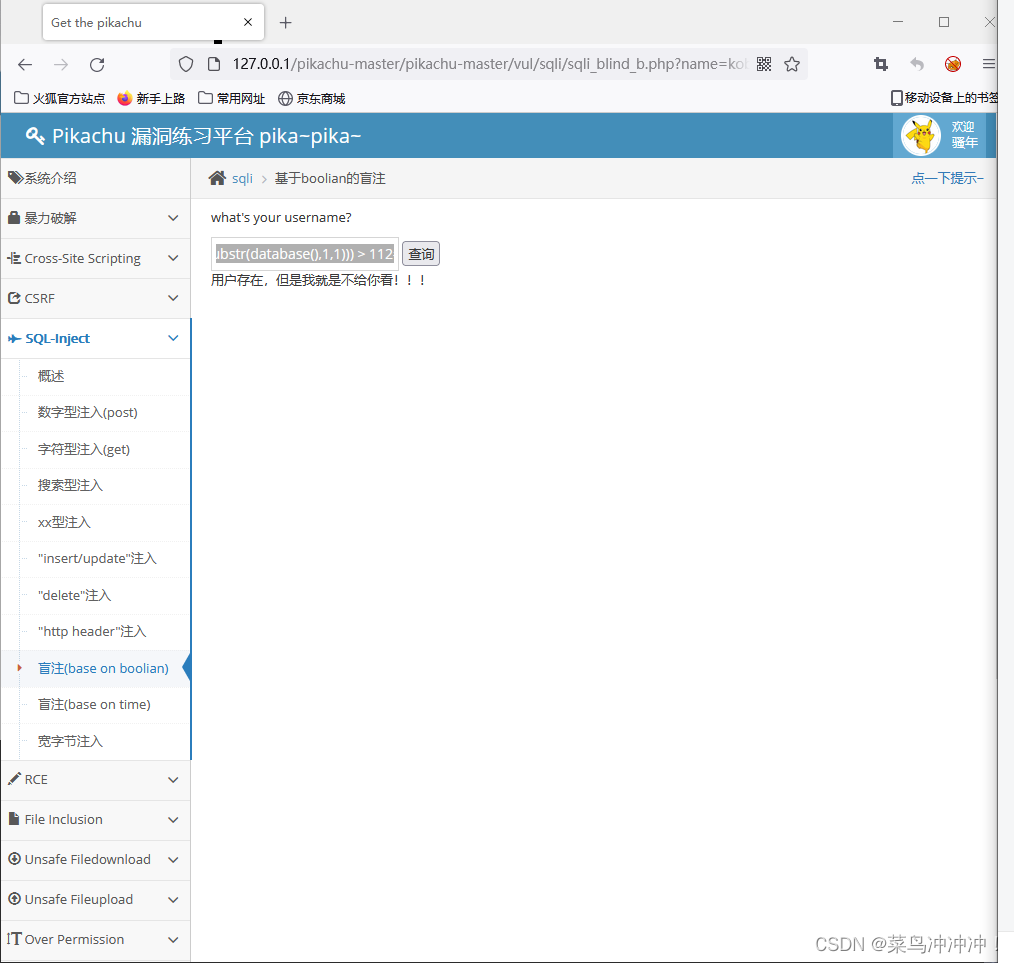This screenshot has width=1014, height=963.
Task: Click the Unsafe Filedownload arrow icon
Action: point(14,859)
